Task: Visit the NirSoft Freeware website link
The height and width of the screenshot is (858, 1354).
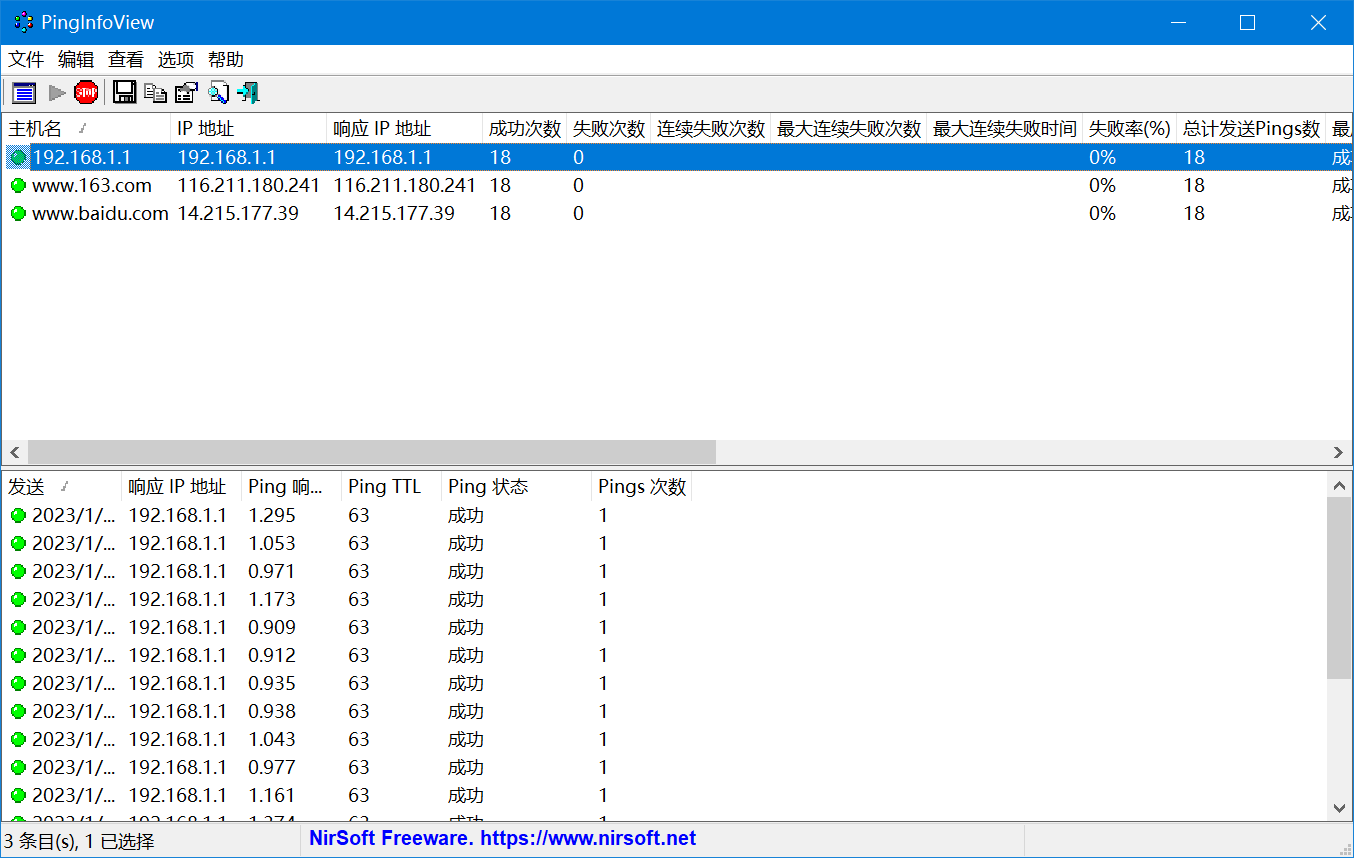Action: (503, 838)
